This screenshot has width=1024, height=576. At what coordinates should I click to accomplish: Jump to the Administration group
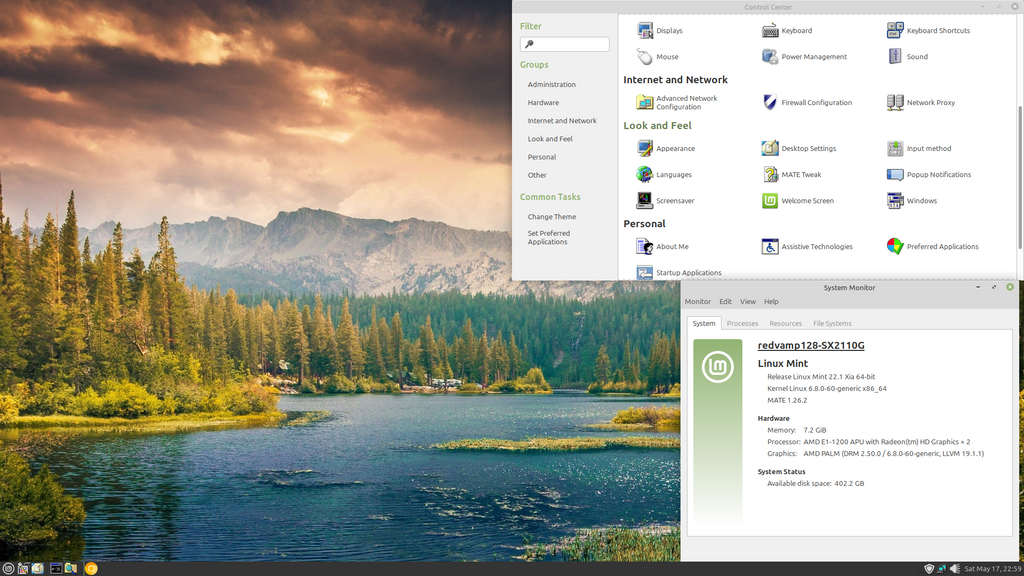tap(552, 84)
